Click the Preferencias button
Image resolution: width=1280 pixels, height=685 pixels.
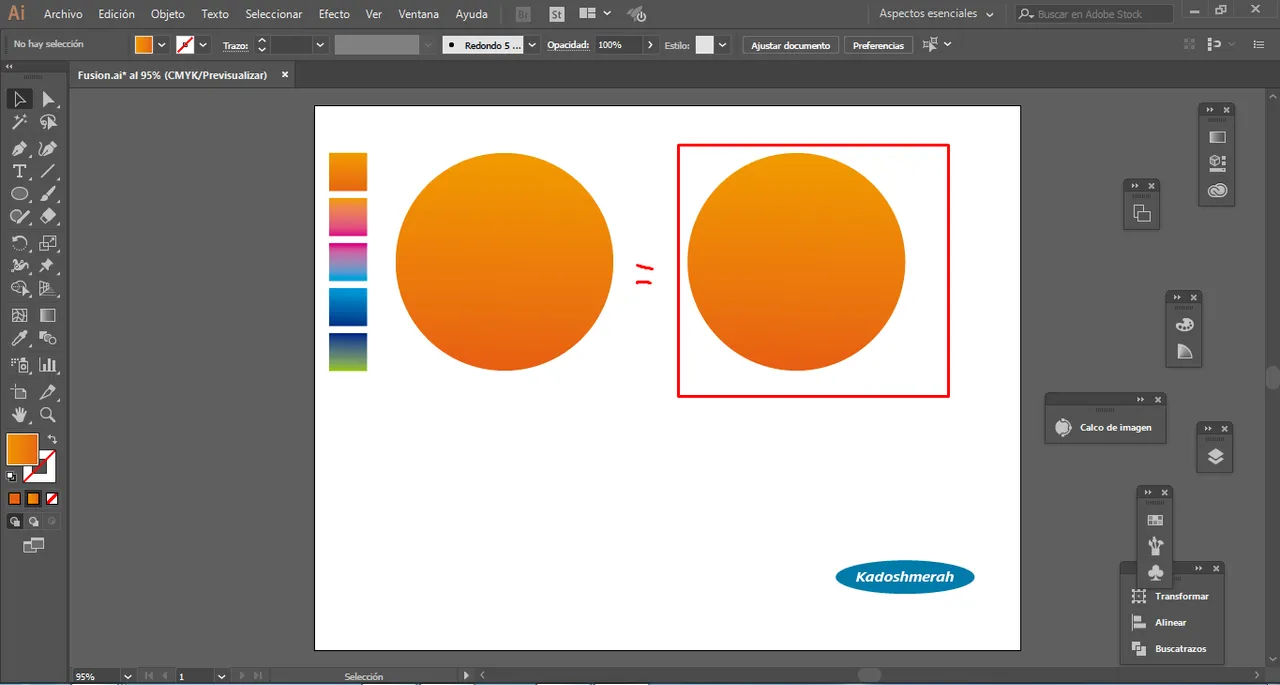(878, 45)
